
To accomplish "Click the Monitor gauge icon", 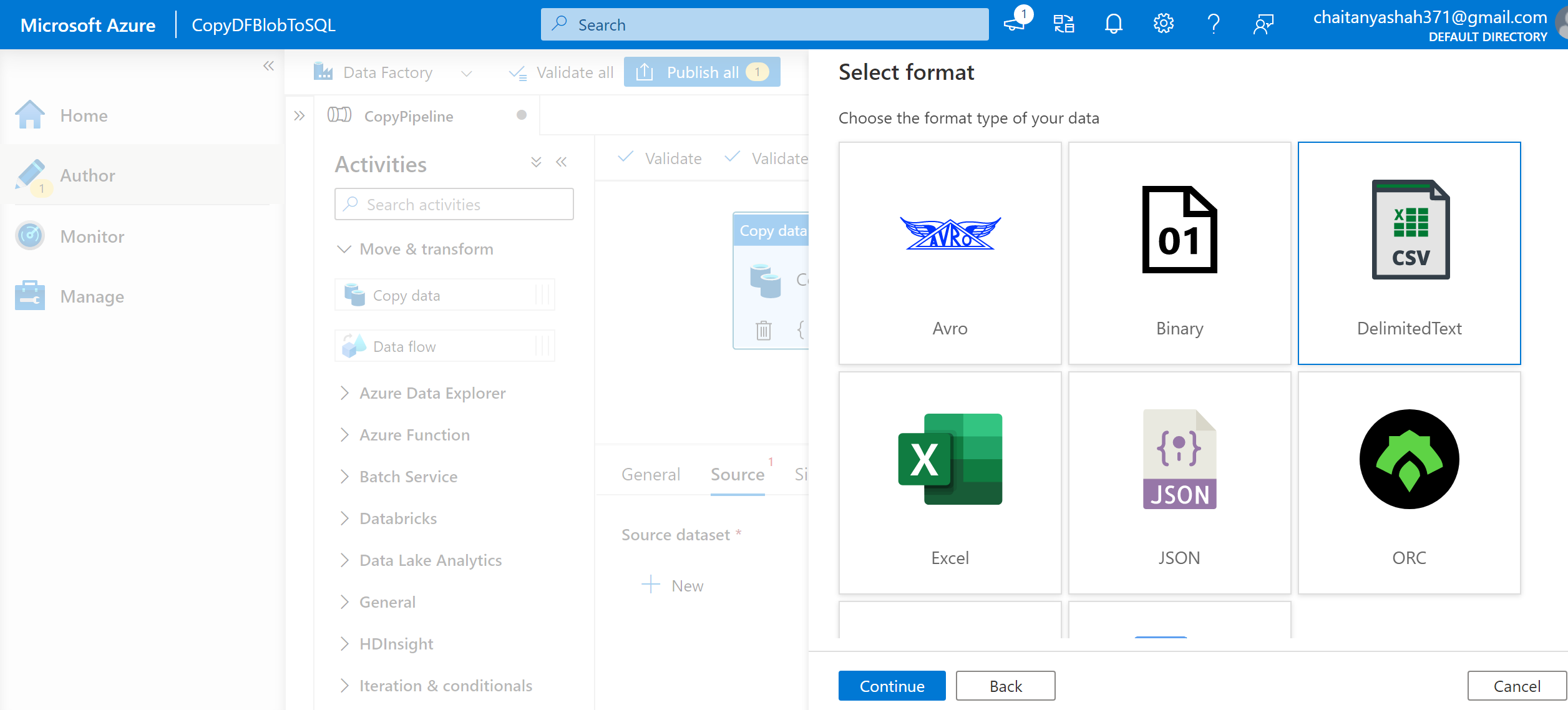I will pos(30,235).
